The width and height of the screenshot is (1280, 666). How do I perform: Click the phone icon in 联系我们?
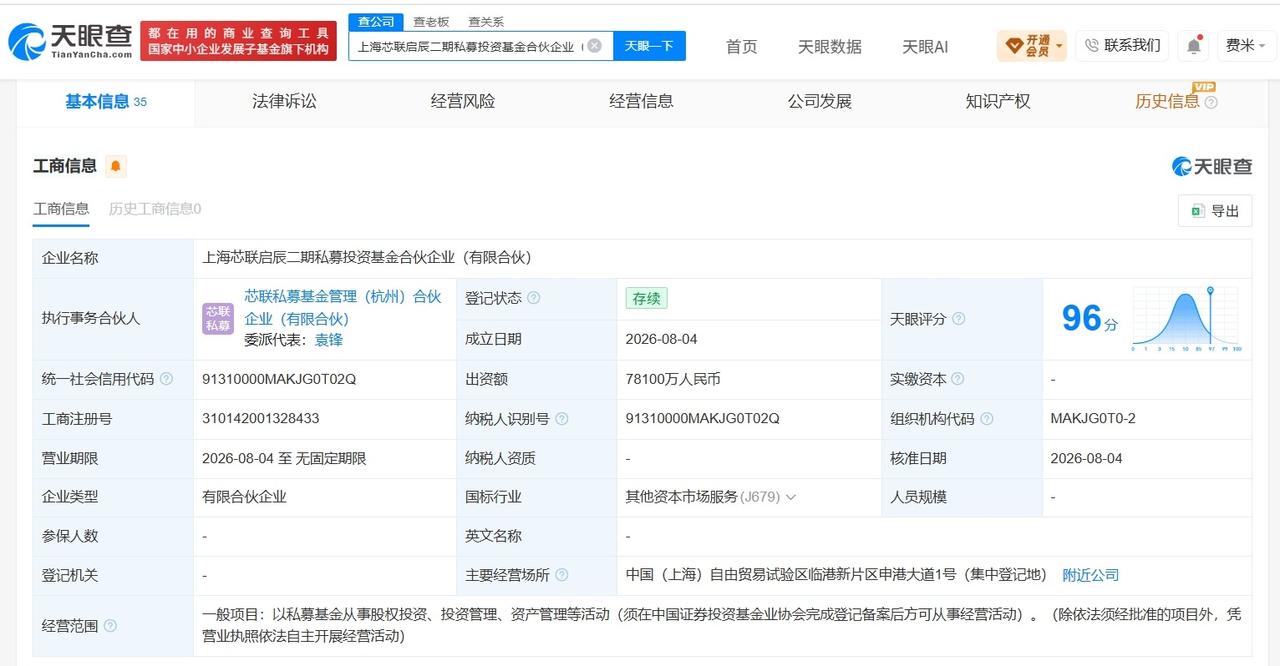click(1091, 45)
